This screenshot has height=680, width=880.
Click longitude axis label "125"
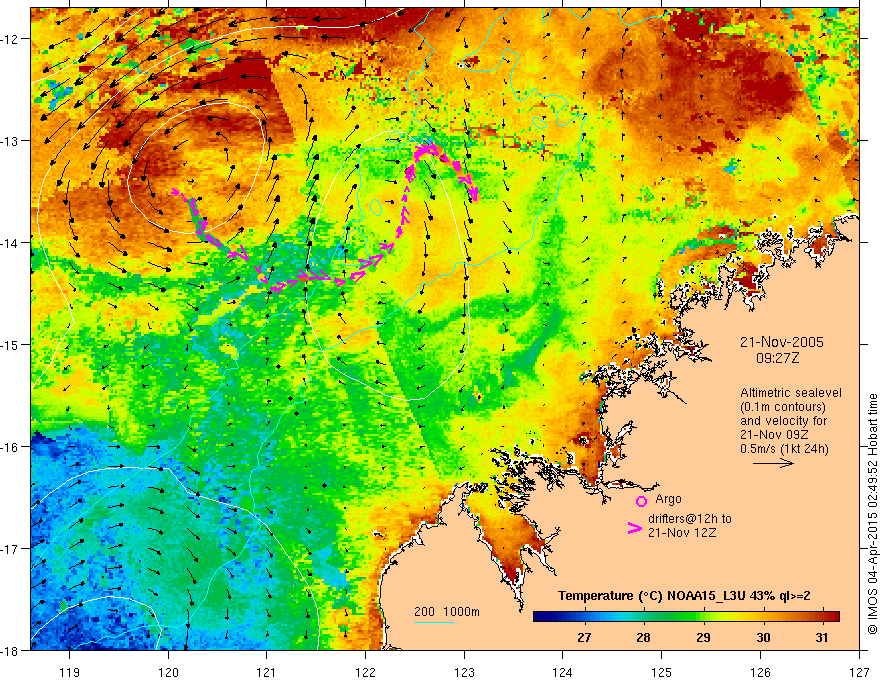pos(662,672)
